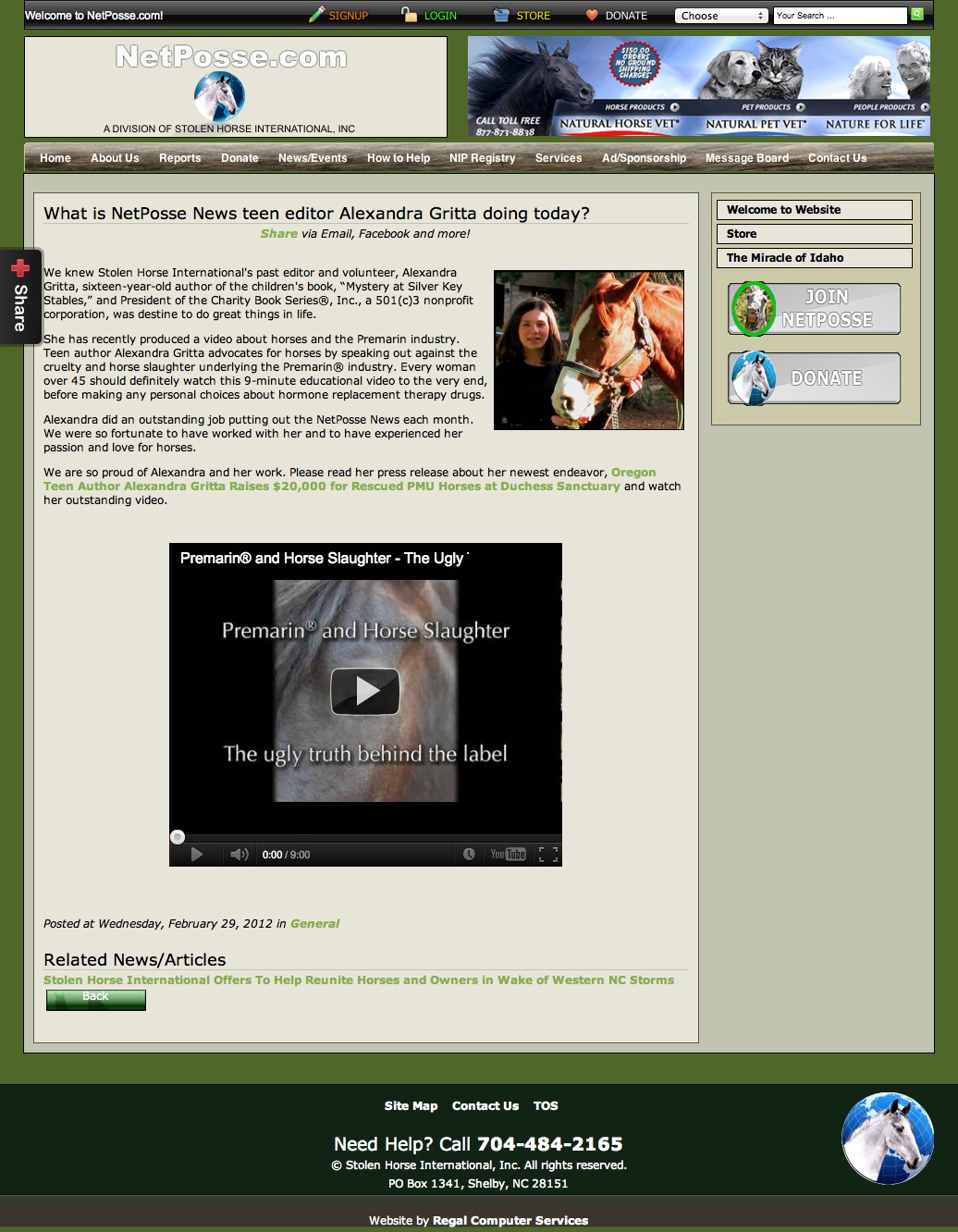958x1232 pixels.
Task: Open The Miracle of Idaho sidebar item
Action: (x=815, y=258)
